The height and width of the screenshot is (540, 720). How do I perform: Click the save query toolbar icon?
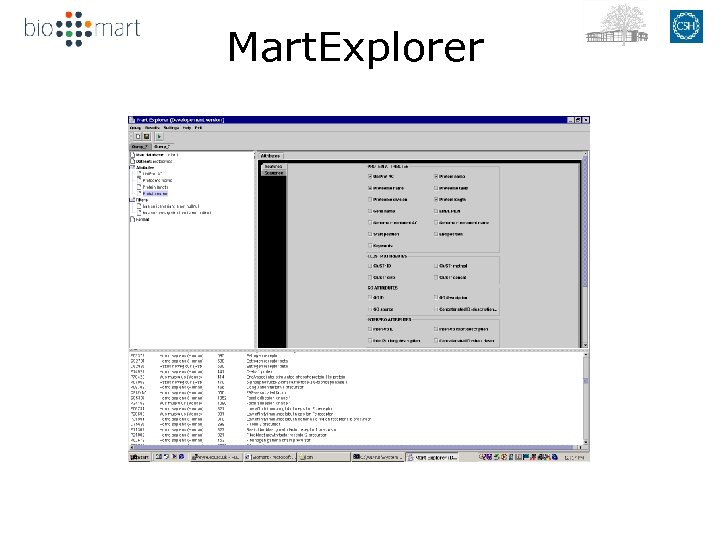pos(146,136)
